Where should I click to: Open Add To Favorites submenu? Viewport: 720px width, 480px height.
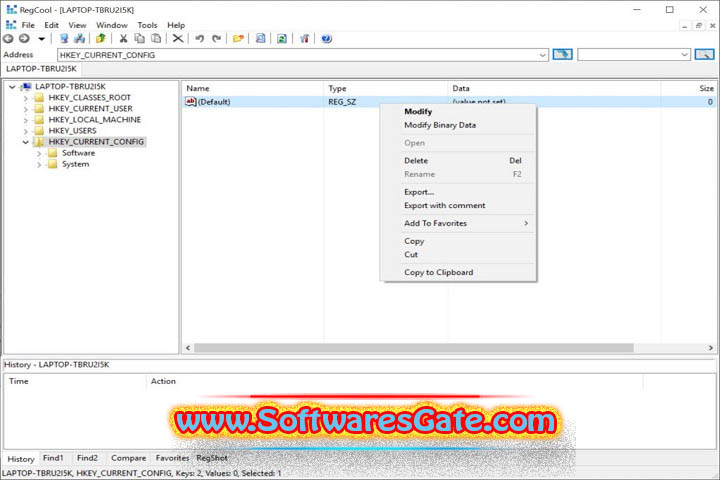click(458, 223)
